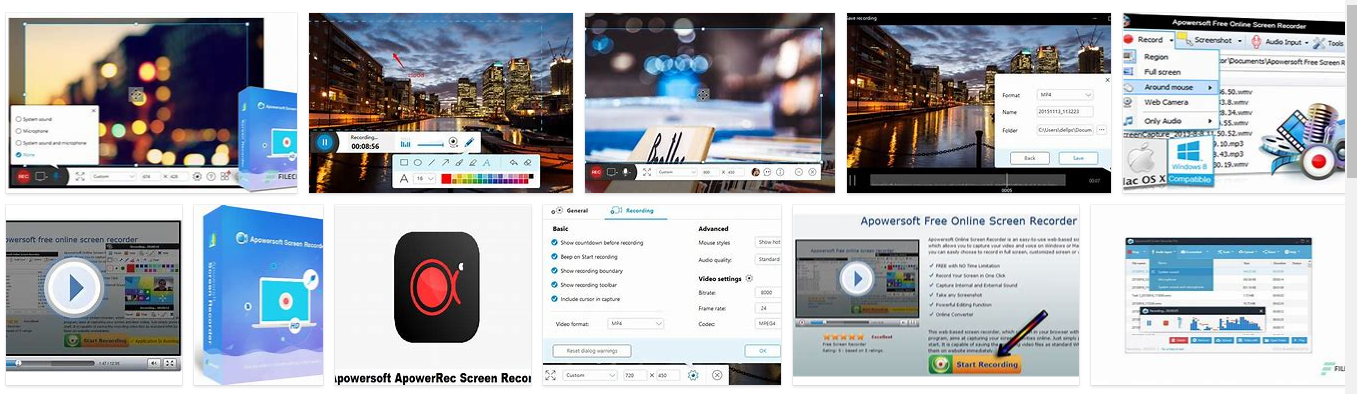Click the help question-mark icon in bokeh-lights thumbnail
Image resolution: width=1357 pixels, height=394 pixels.
click(x=210, y=176)
